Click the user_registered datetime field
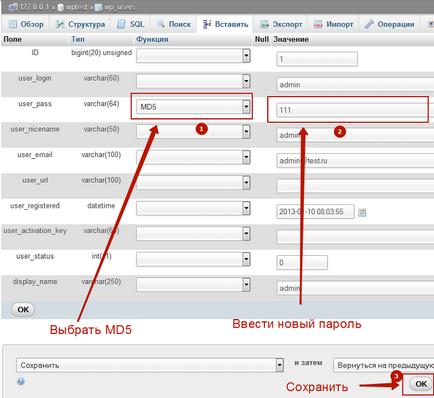This screenshot has height=398, width=434. pyautogui.click(x=315, y=212)
